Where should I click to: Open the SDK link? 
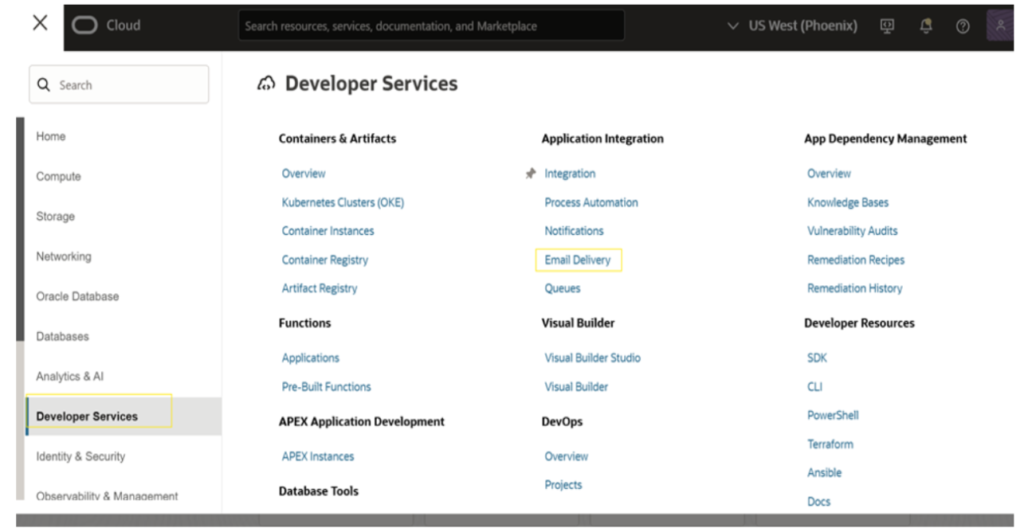point(817,358)
